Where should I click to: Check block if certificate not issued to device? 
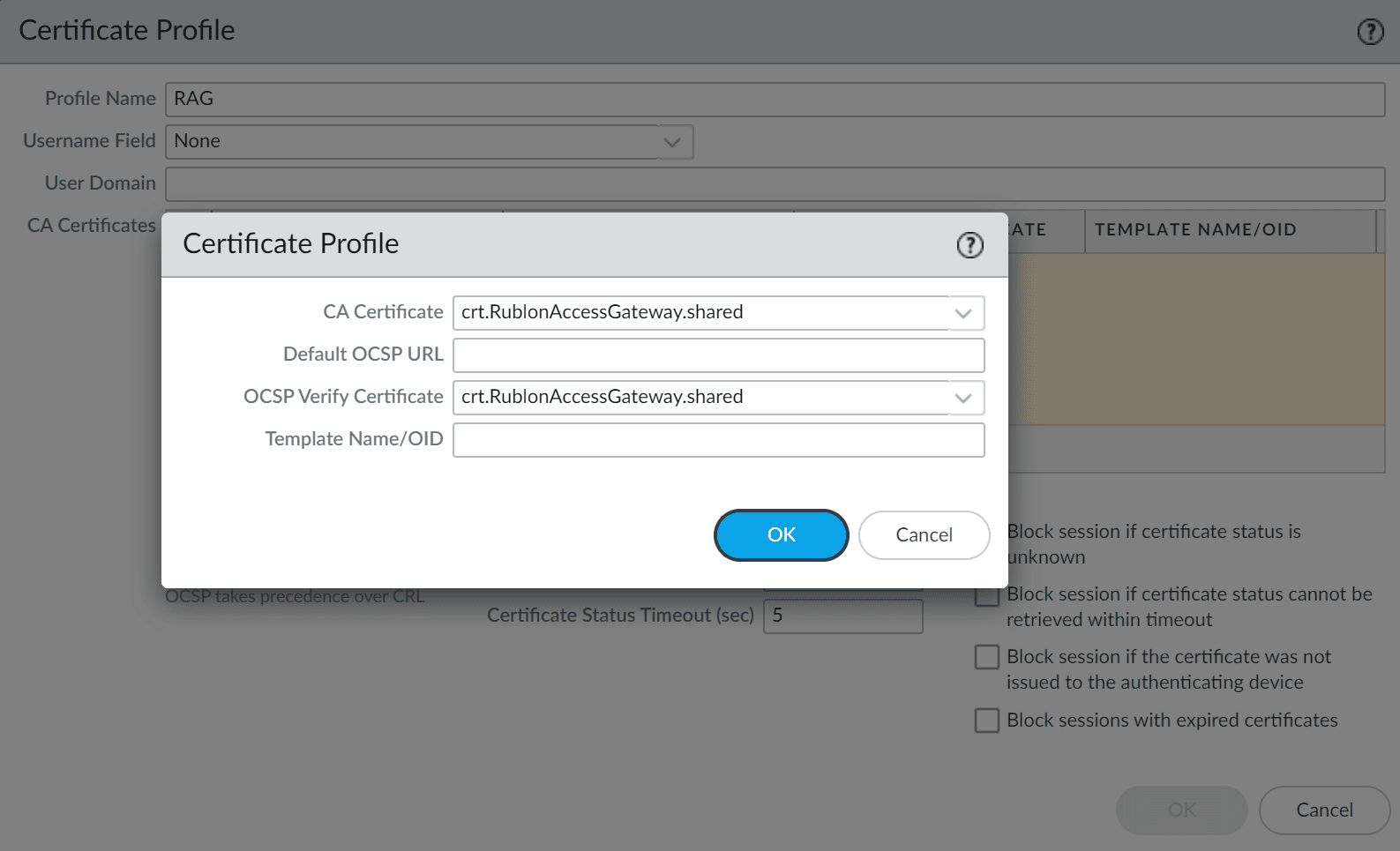coord(987,658)
